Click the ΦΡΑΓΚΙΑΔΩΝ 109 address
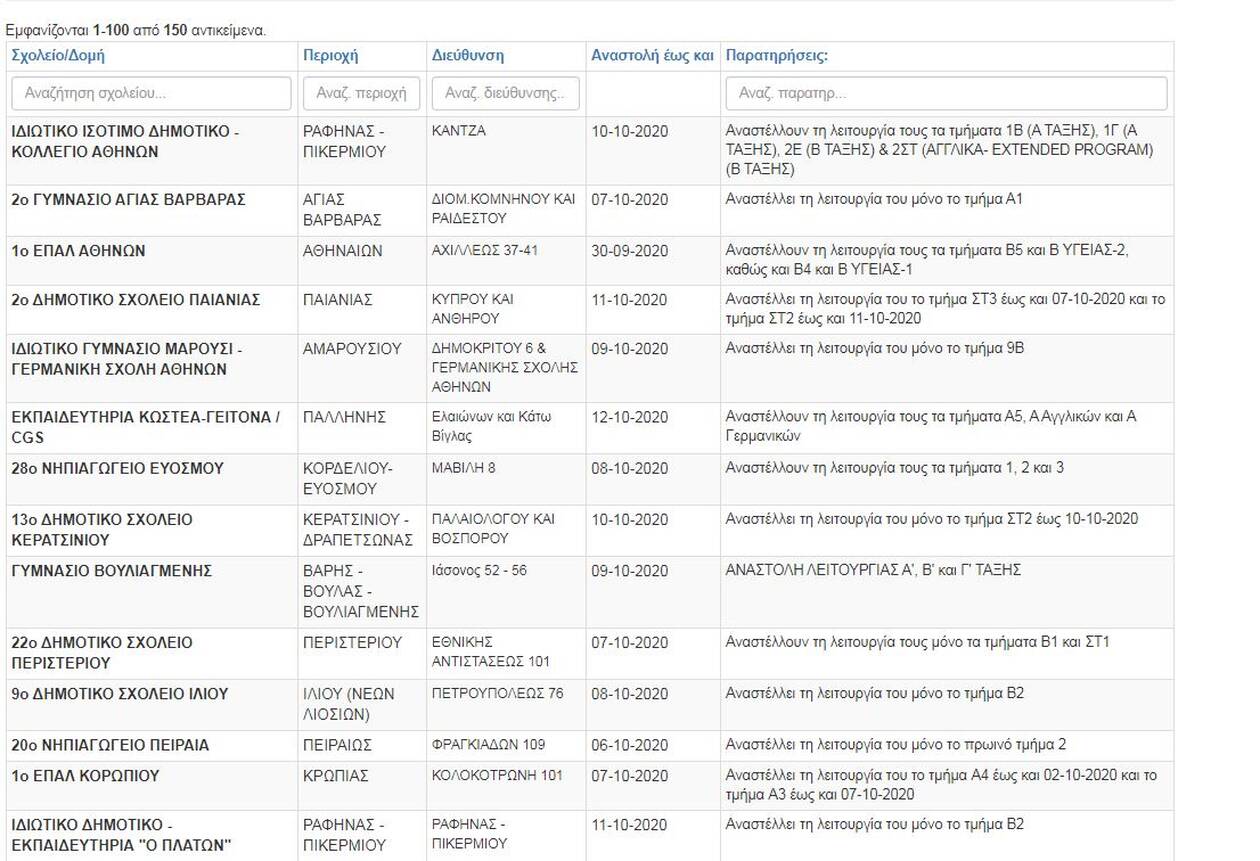 488,744
